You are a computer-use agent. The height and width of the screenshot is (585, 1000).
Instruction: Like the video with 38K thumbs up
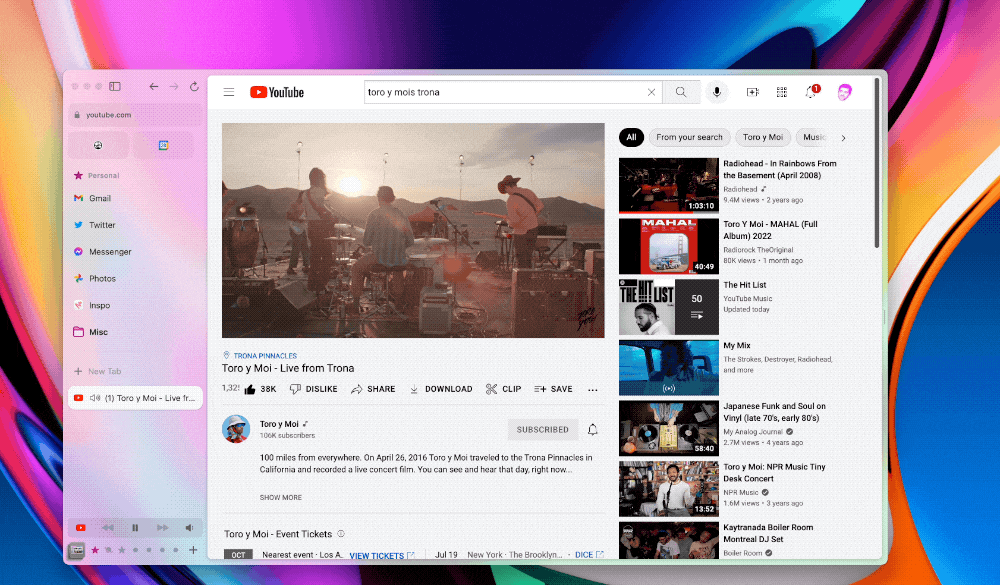point(260,389)
